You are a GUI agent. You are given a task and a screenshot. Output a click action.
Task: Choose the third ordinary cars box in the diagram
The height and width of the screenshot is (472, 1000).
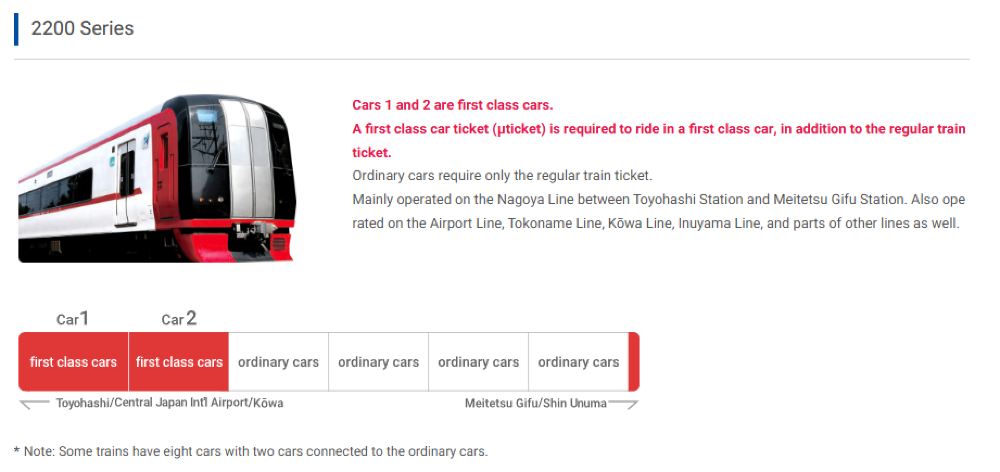478,362
